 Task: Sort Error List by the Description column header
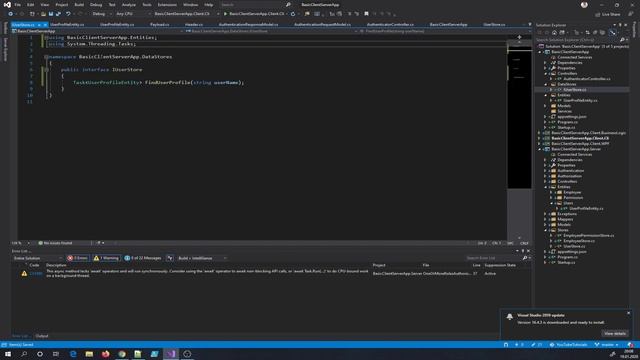(x=56, y=265)
